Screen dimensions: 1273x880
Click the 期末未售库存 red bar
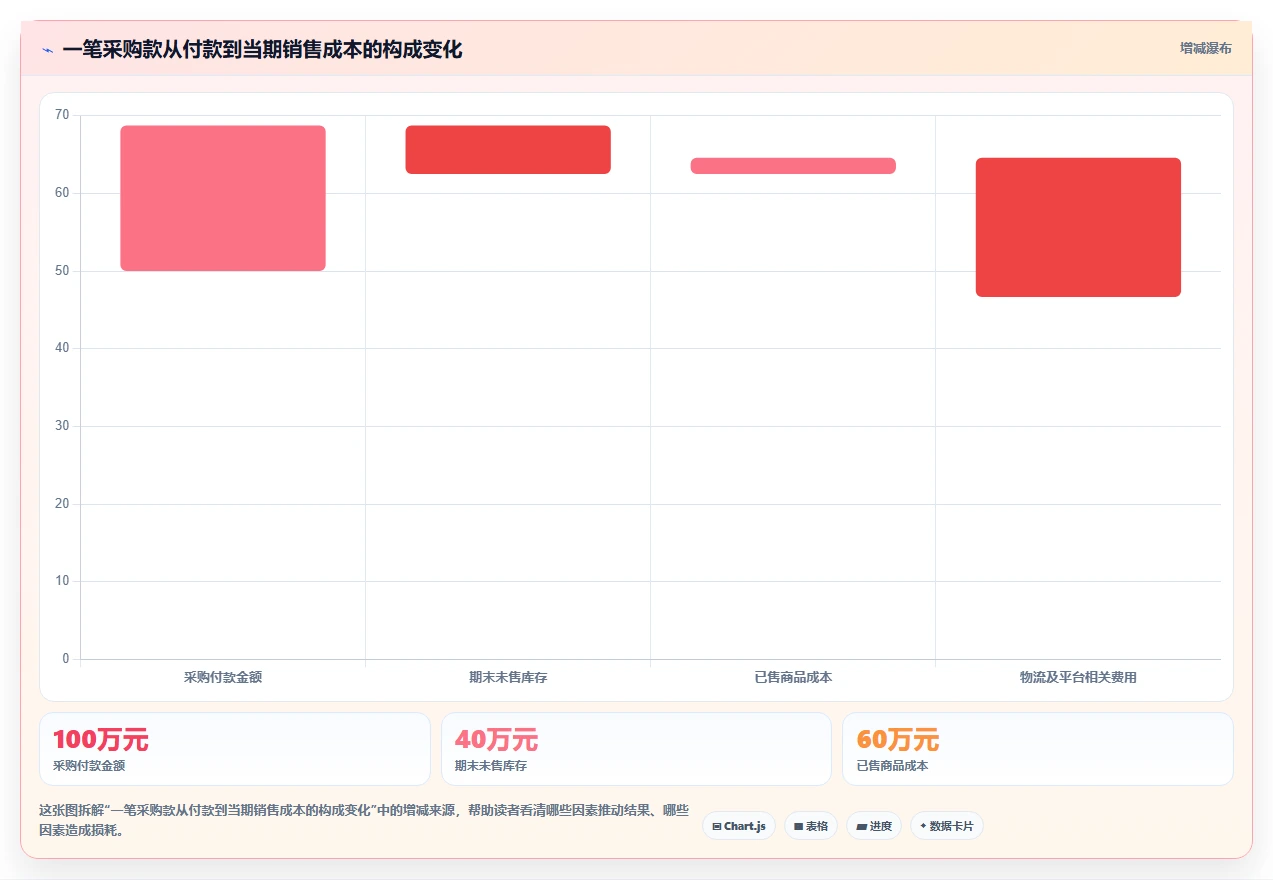[508, 150]
